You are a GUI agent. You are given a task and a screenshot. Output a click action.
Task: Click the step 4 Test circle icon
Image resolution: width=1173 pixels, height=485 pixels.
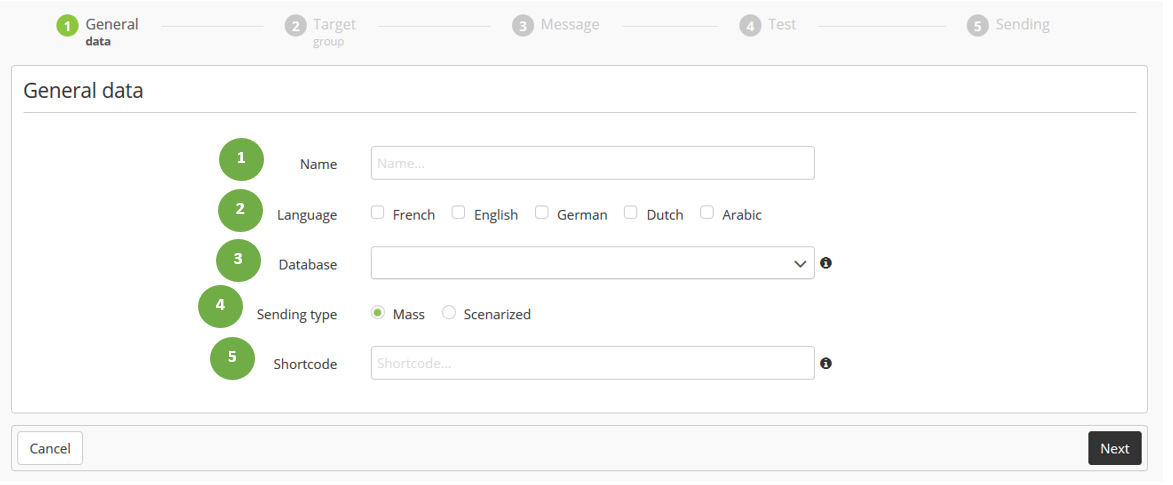tap(750, 26)
